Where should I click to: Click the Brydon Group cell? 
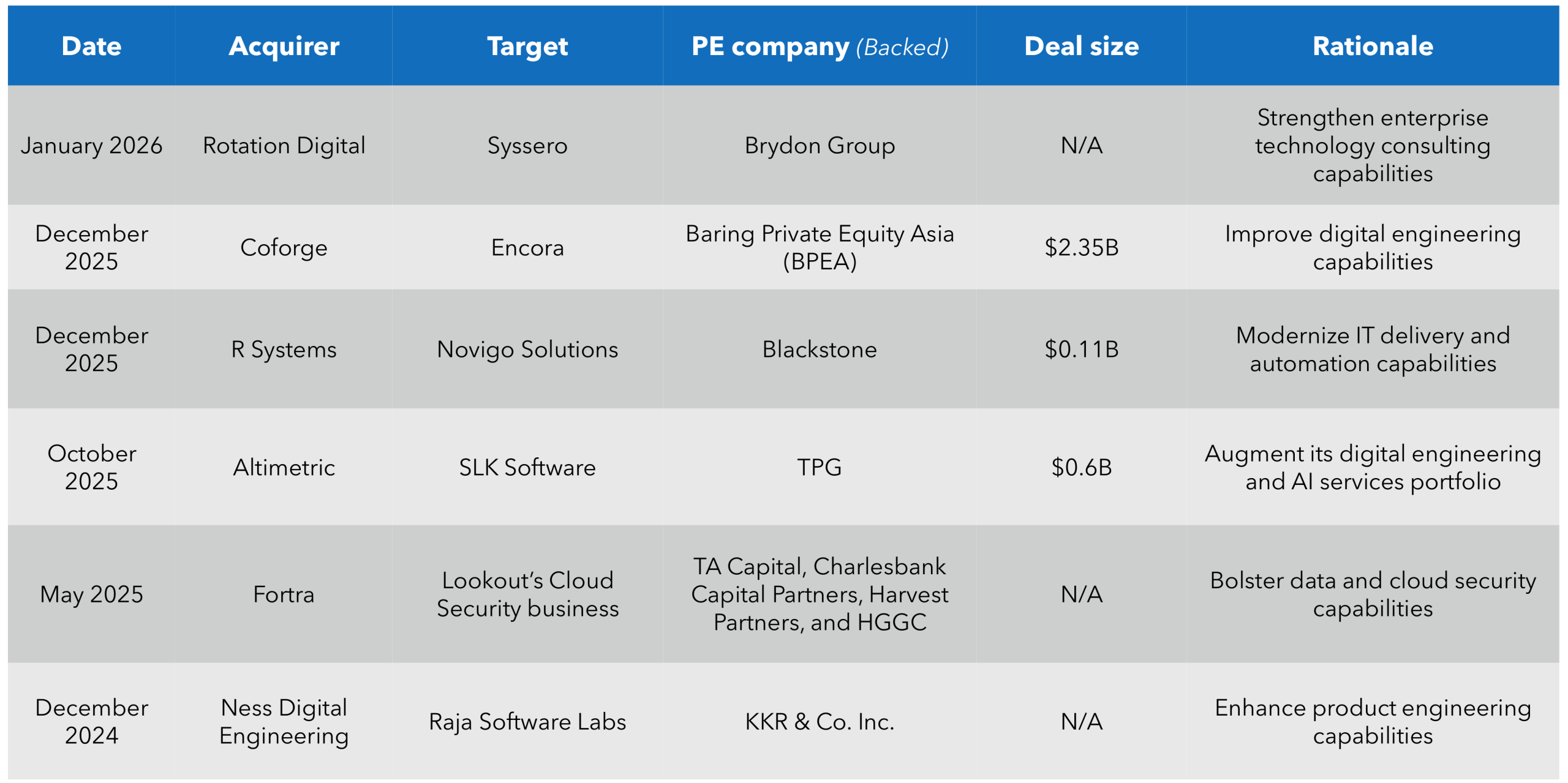pos(820,146)
